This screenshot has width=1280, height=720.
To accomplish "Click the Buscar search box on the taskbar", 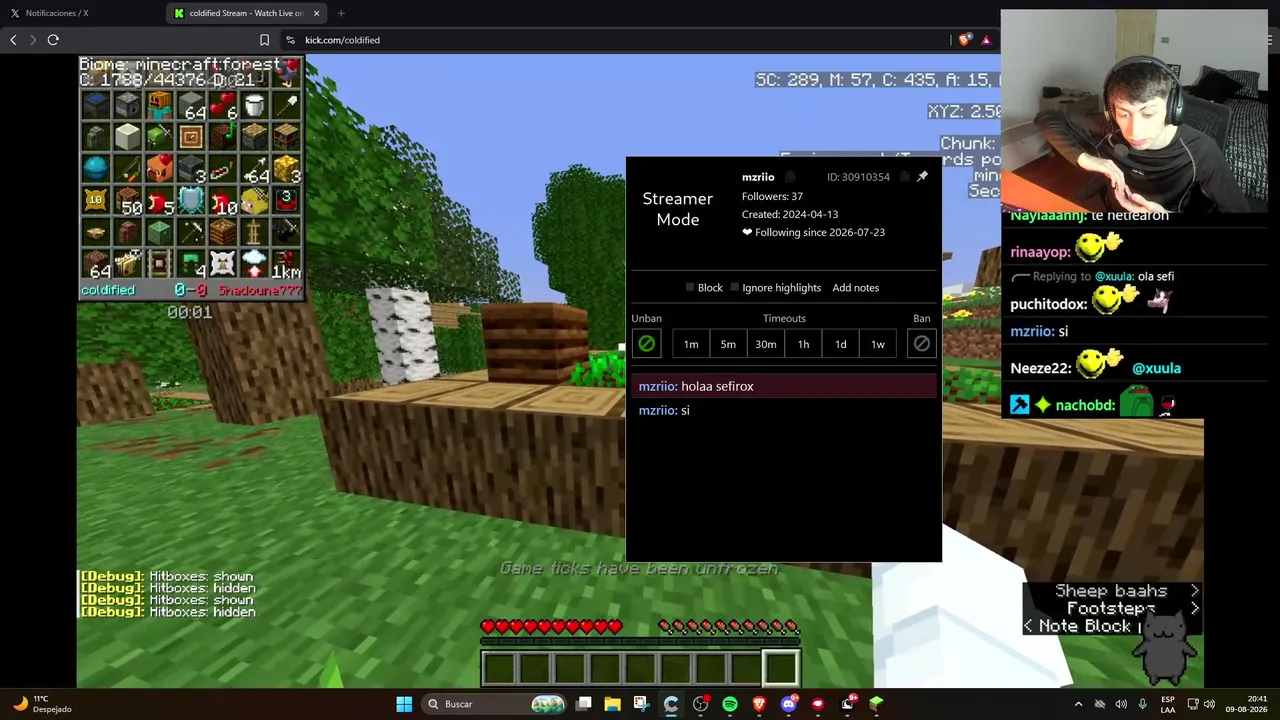I will coord(495,704).
